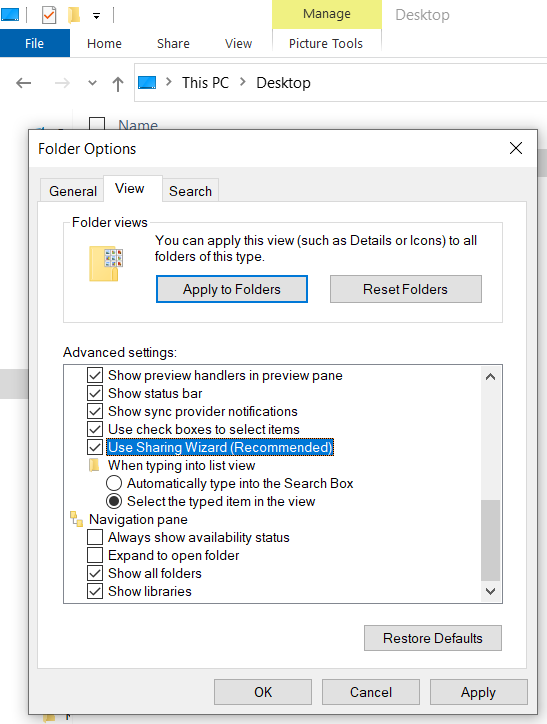Click the advanced settings scrollbar down arrow
The image size is (547, 724).
tap(491, 591)
